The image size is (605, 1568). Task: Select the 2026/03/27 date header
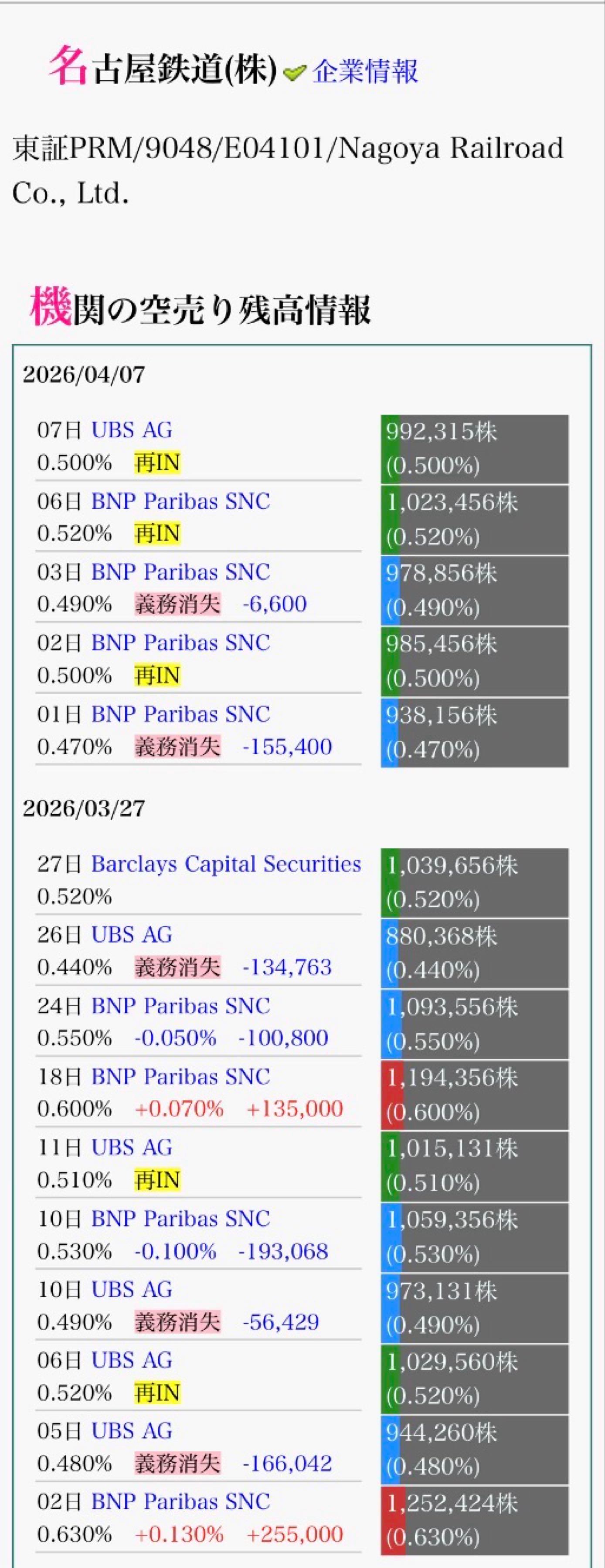[x=84, y=809]
